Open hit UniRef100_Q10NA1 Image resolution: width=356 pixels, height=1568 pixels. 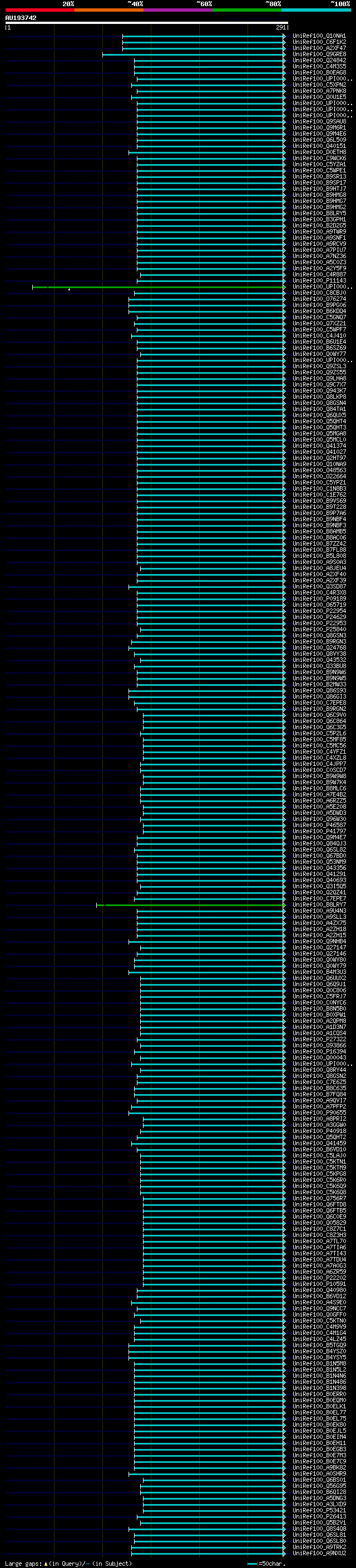coord(319,36)
